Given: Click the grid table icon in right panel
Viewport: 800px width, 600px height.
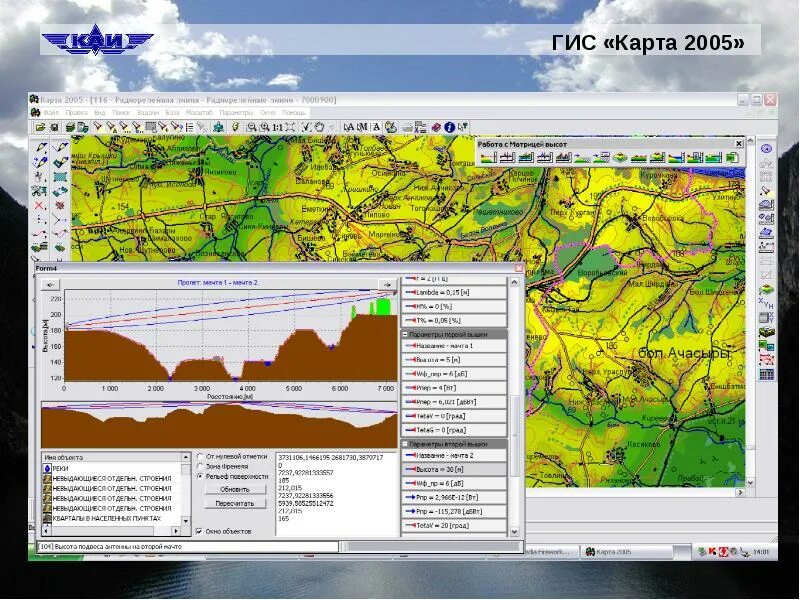Looking at the screenshot, I should click(x=766, y=374).
